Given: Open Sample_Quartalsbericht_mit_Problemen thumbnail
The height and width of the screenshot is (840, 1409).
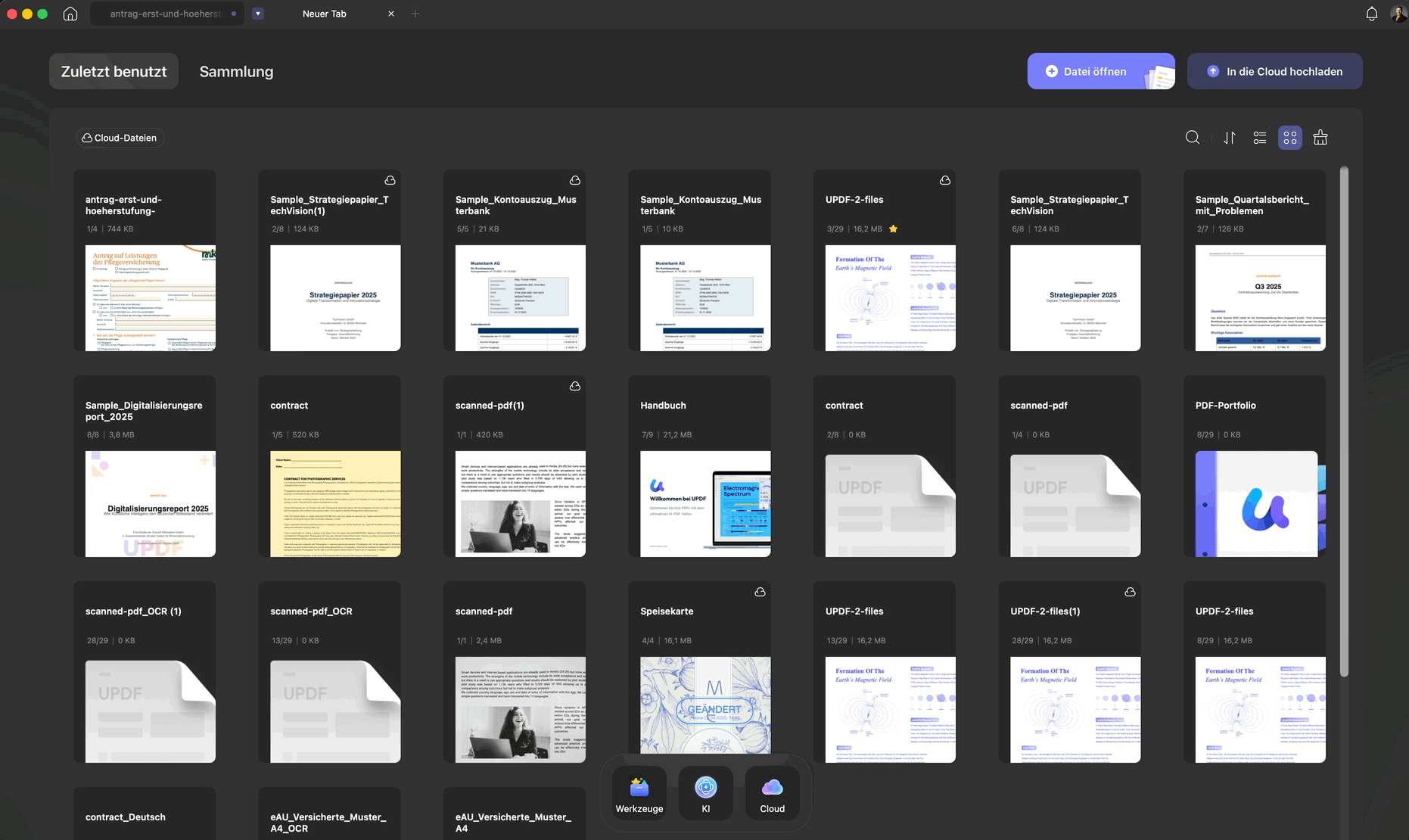Looking at the screenshot, I should [1261, 298].
